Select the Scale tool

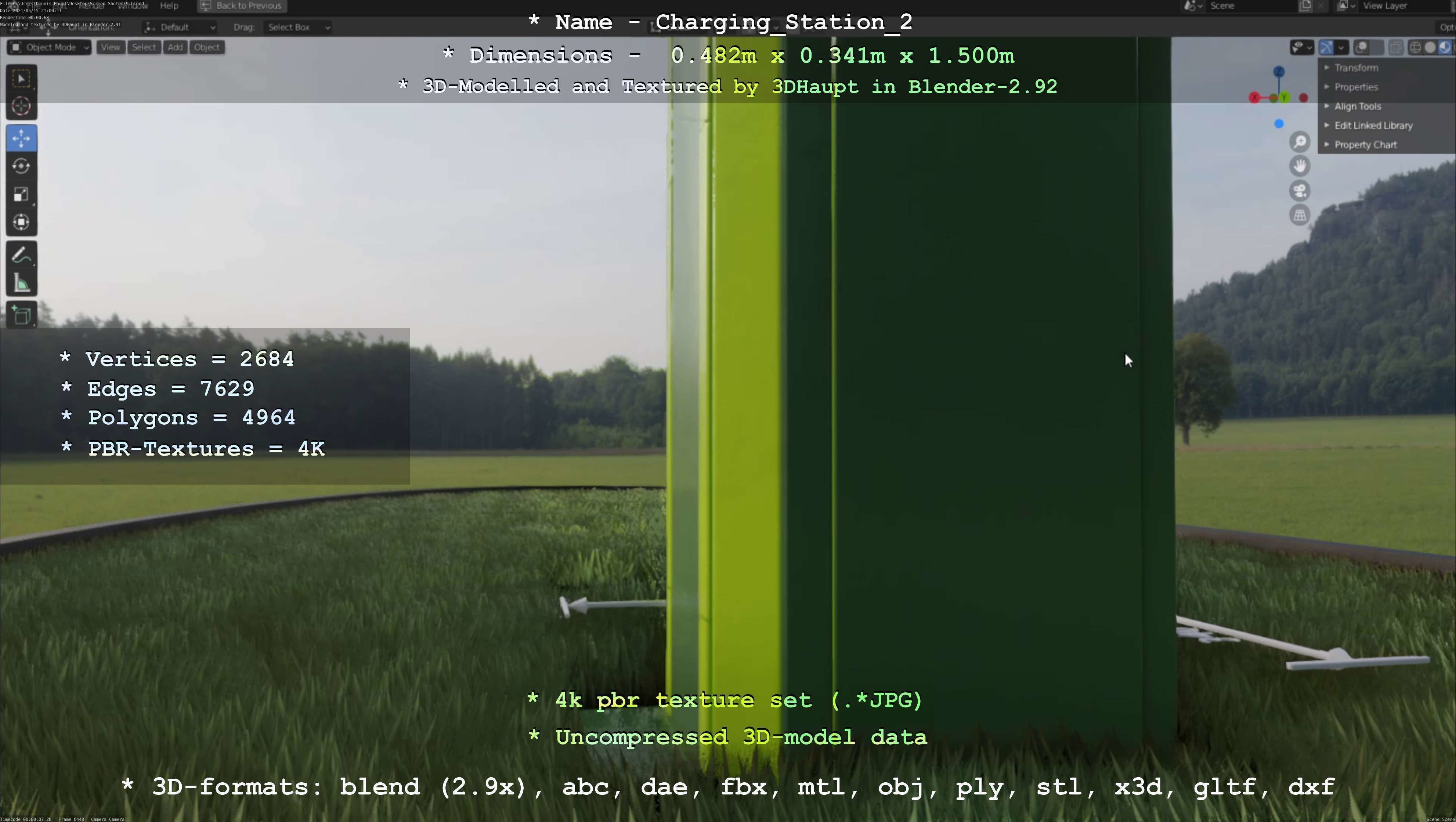coord(21,194)
